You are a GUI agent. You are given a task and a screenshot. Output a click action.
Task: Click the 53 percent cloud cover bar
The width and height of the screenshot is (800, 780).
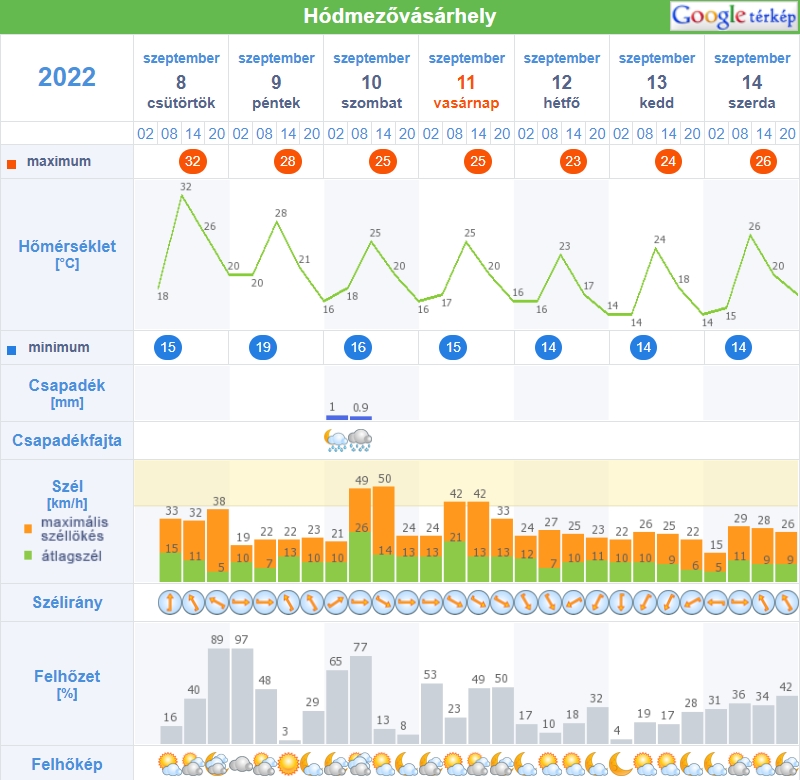(432, 713)
